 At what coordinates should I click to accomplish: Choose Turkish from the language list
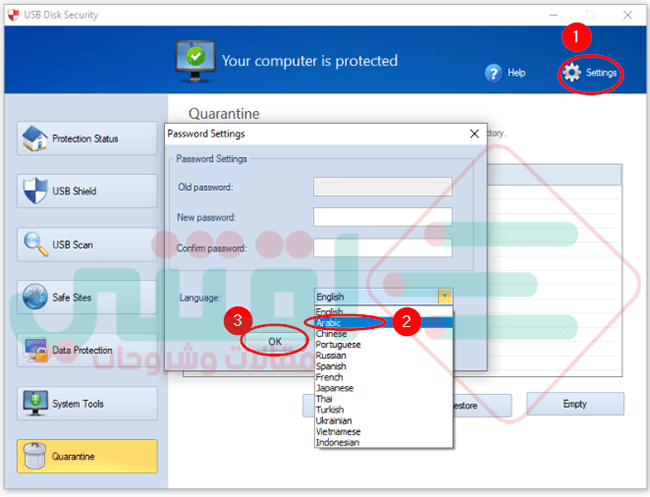coord(383,410)
